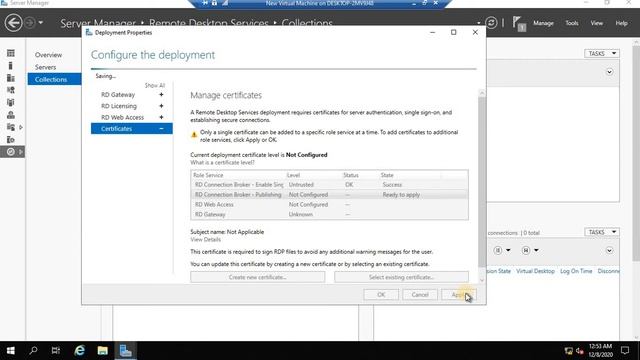The image size is (640, 360).
Task: Select All Servers icon in left sidebar
Action: pos(11,78)
